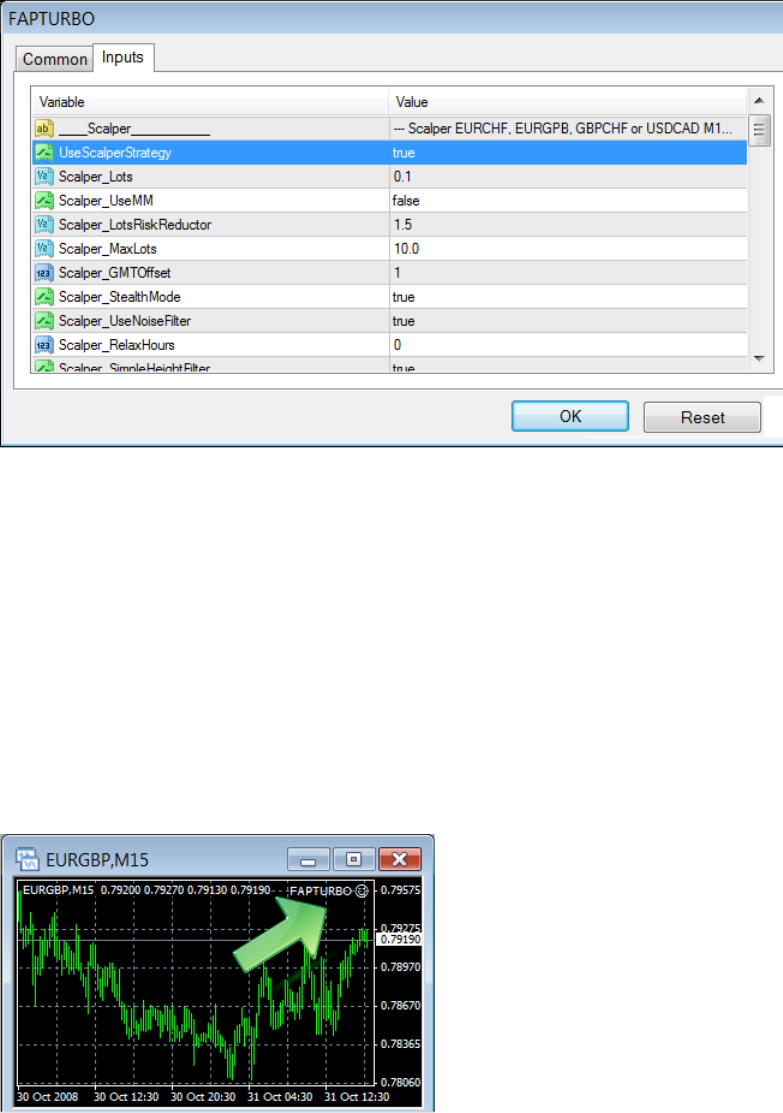Click the 1.5 value for Scalper_LotsRiskReductor
The height and width of the screenshot is (1113, 783).
(x=403, y=225)
